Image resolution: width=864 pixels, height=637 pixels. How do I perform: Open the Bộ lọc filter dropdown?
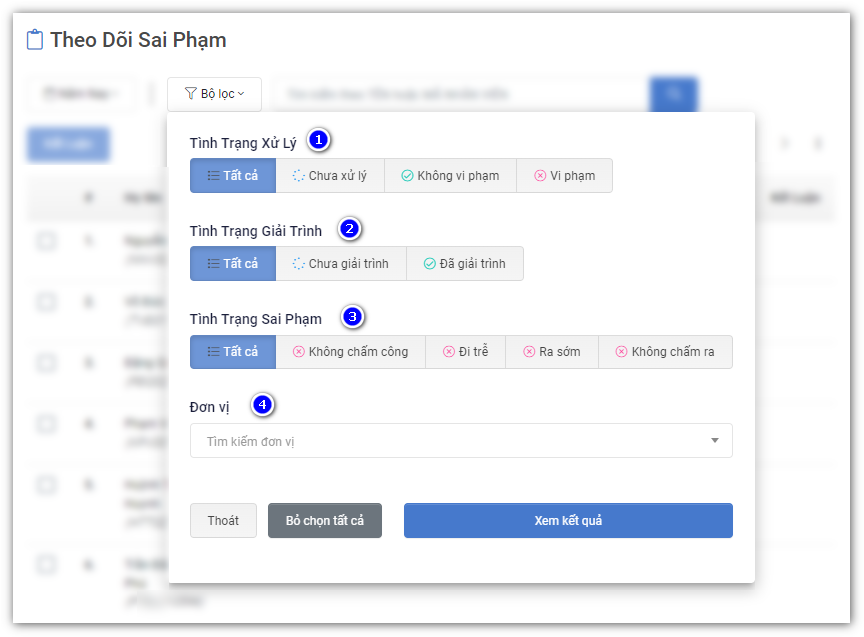214,94
